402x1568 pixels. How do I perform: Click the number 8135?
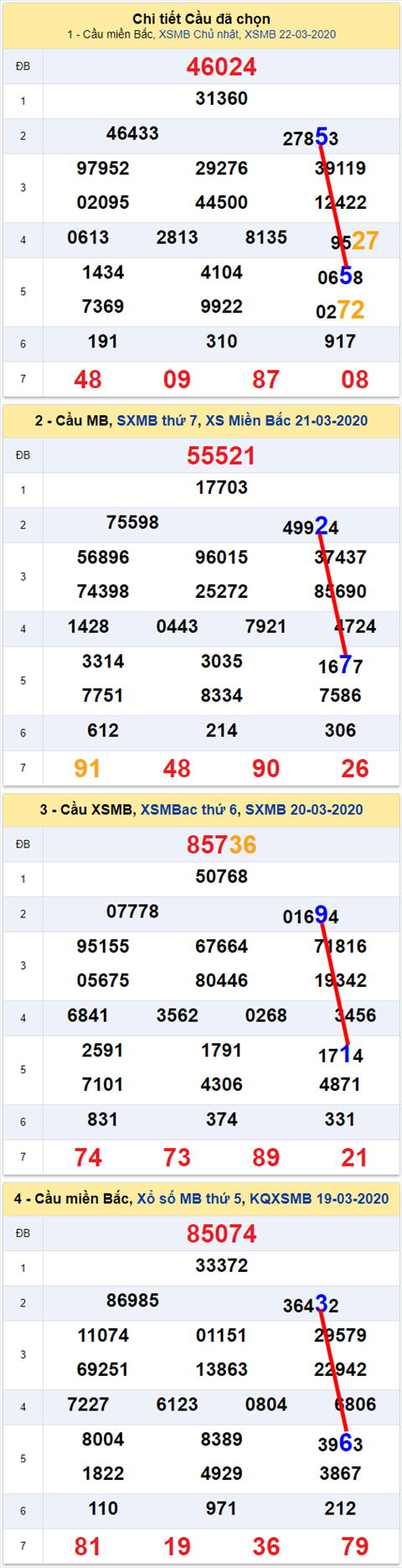coord(266,237)
